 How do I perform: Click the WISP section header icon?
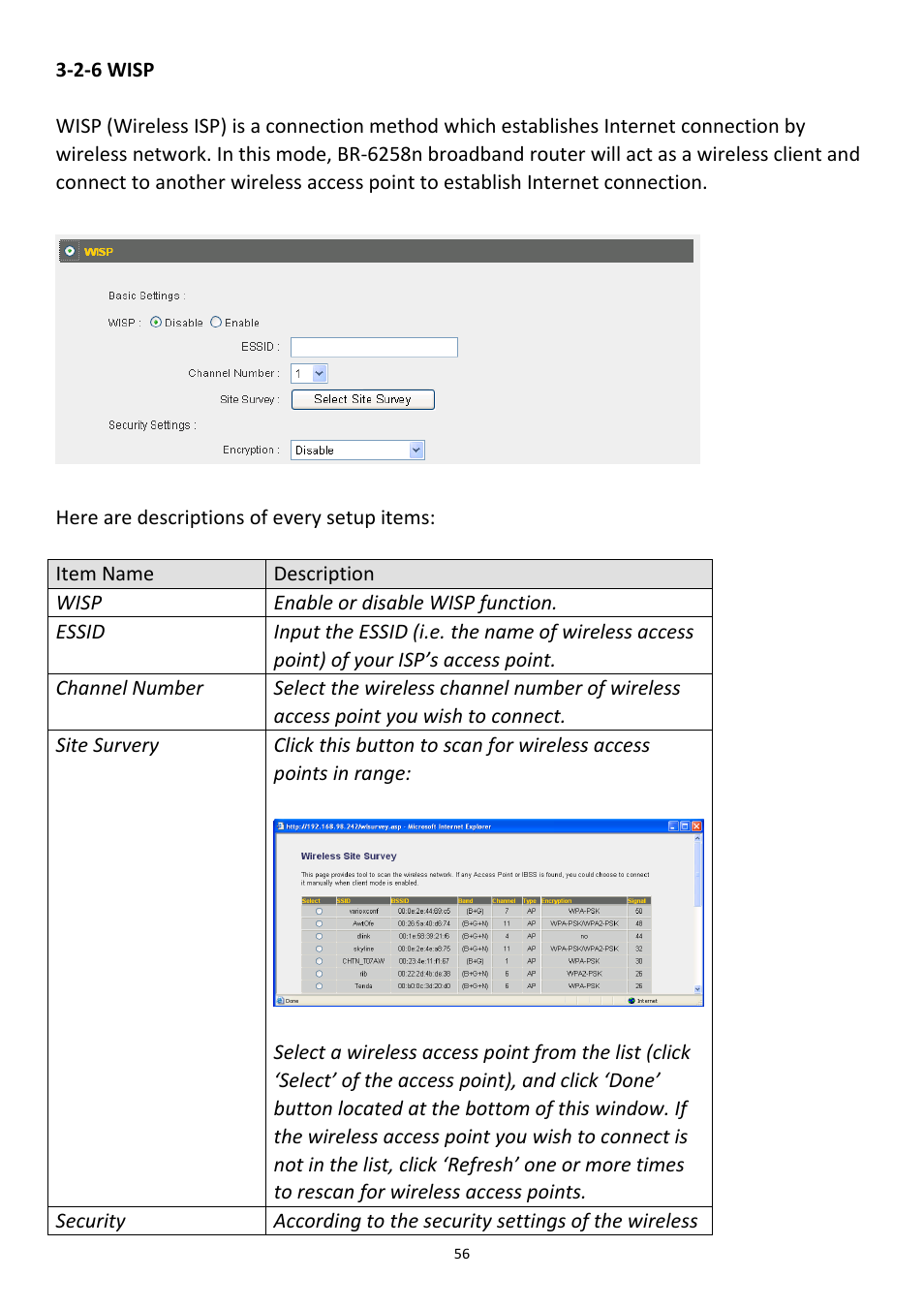pos(70,251)
